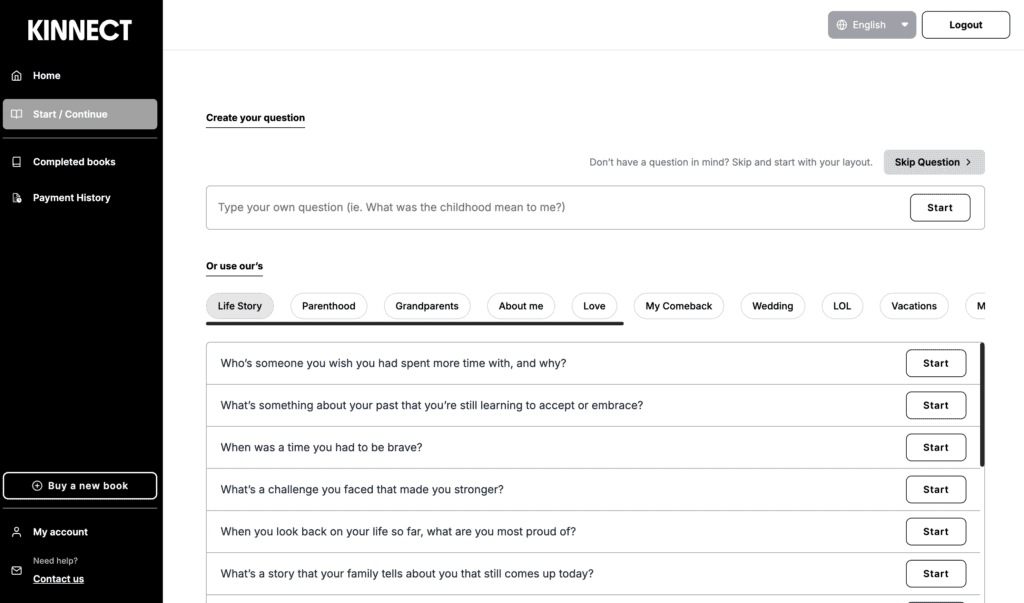Image resolution: width=1024 pixels, height=603 pixels.
Task: Click the envelope icon beside Contact us
Action: [16, 570]
